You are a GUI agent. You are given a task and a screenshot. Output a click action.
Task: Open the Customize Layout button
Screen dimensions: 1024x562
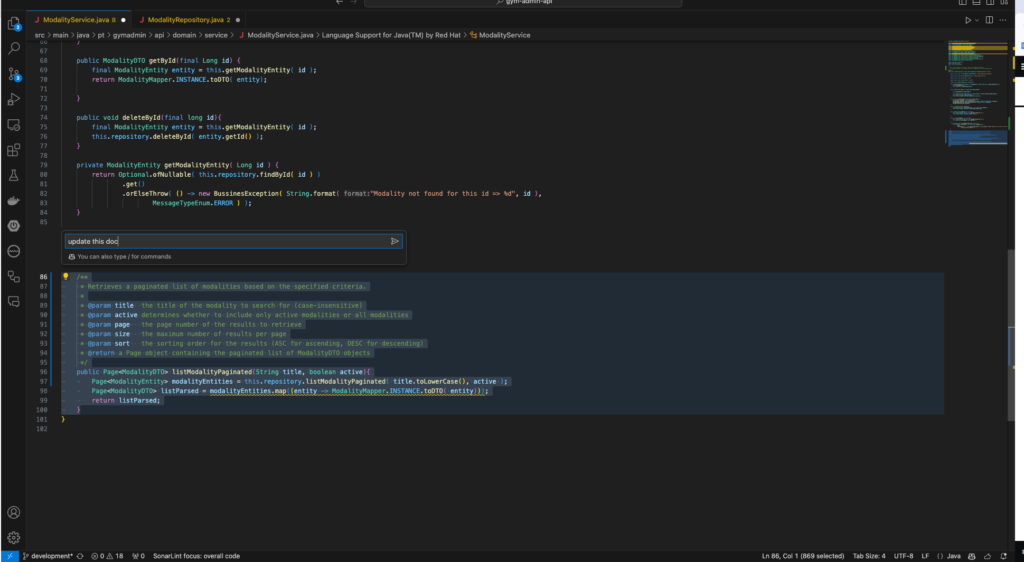tap(1006, 3)
